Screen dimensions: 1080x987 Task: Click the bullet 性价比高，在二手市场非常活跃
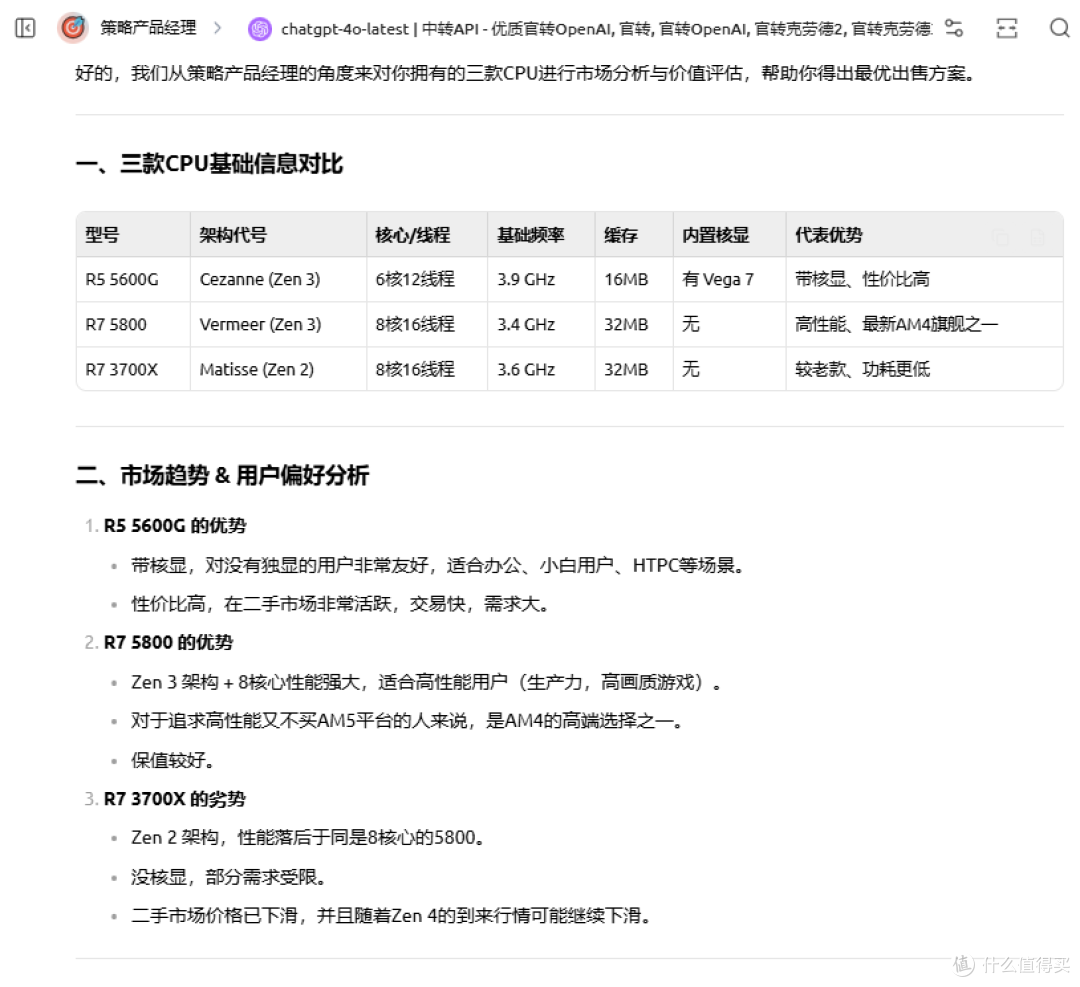[340, 604]
